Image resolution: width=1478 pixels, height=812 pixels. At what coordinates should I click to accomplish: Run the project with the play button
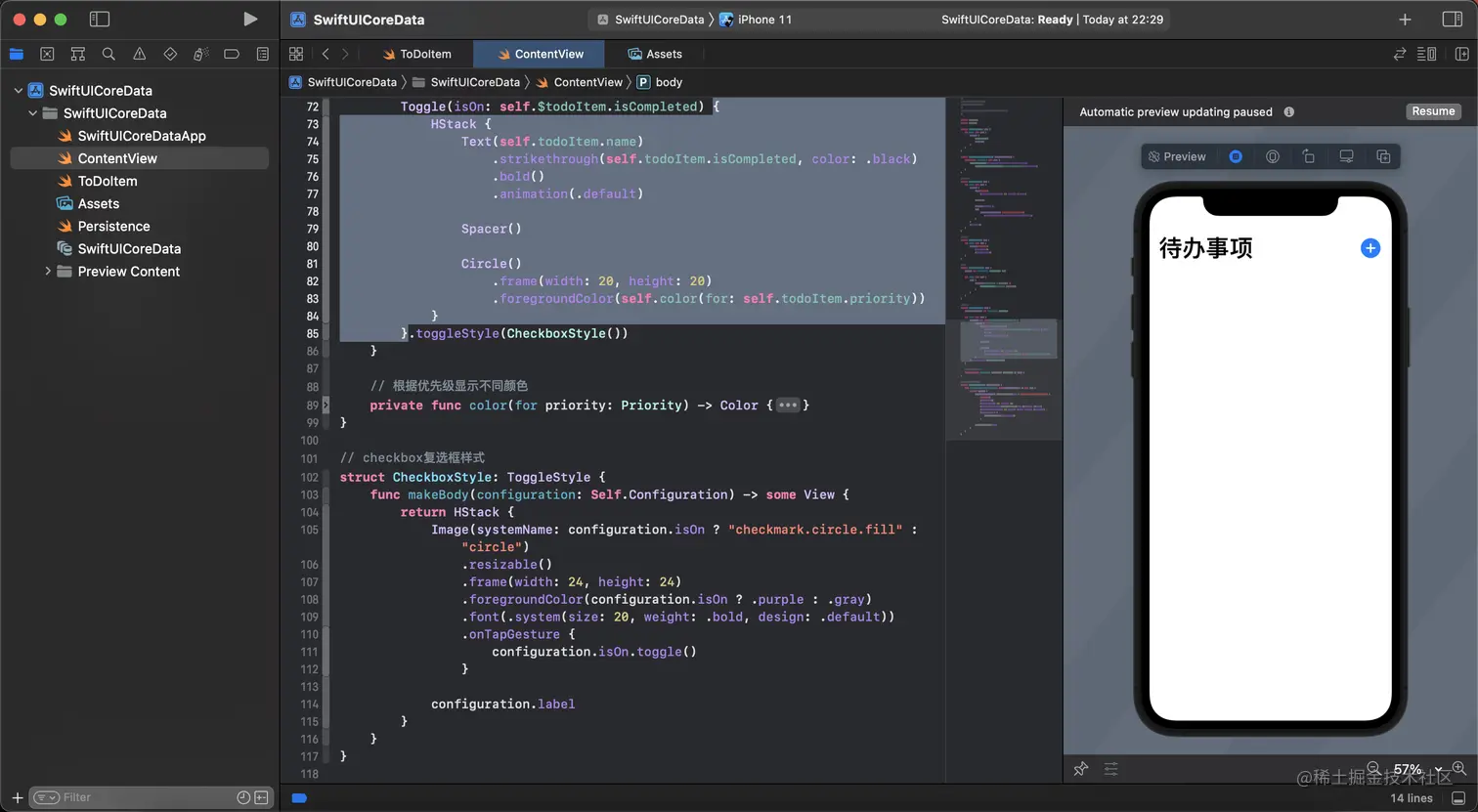click(250, 19)
